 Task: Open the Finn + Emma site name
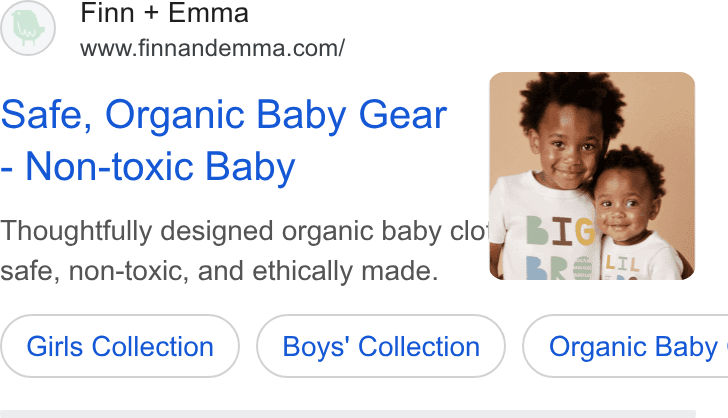(164, 13)
